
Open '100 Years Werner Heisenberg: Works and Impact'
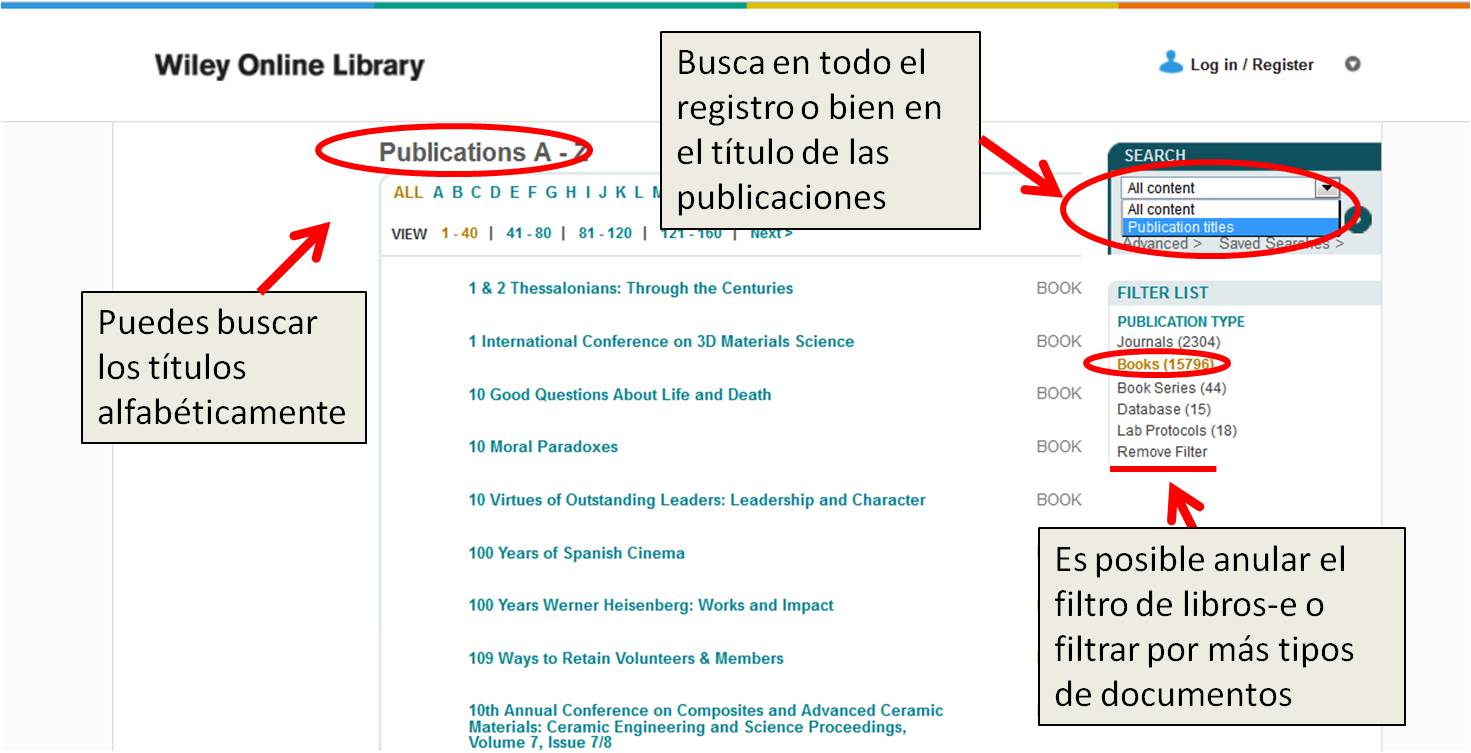pyautogui.click(x=651, y=605)
